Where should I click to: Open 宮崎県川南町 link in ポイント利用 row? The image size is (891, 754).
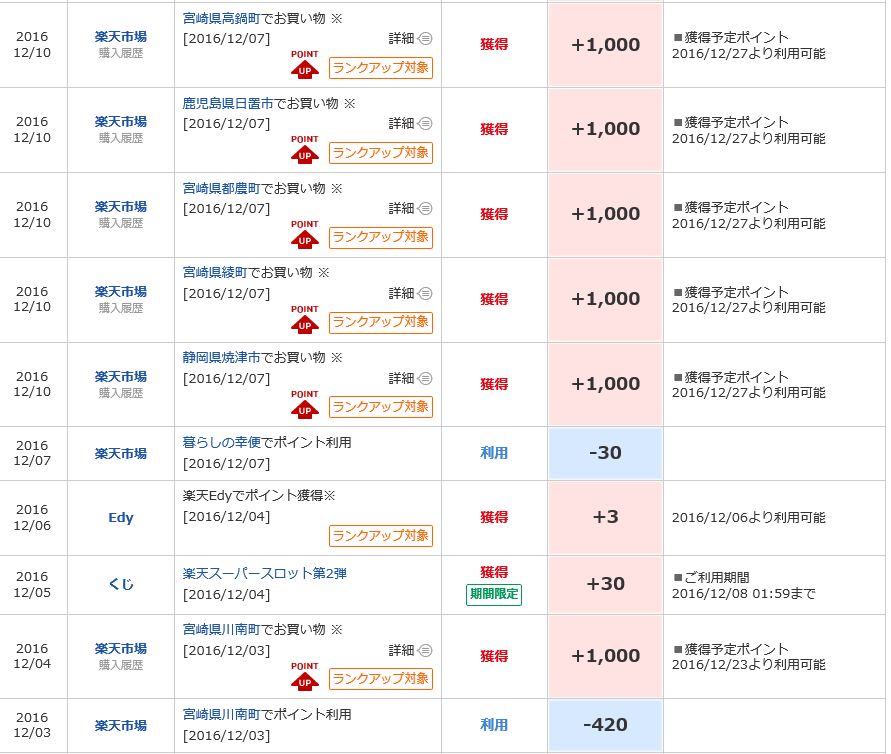(221, 715)
